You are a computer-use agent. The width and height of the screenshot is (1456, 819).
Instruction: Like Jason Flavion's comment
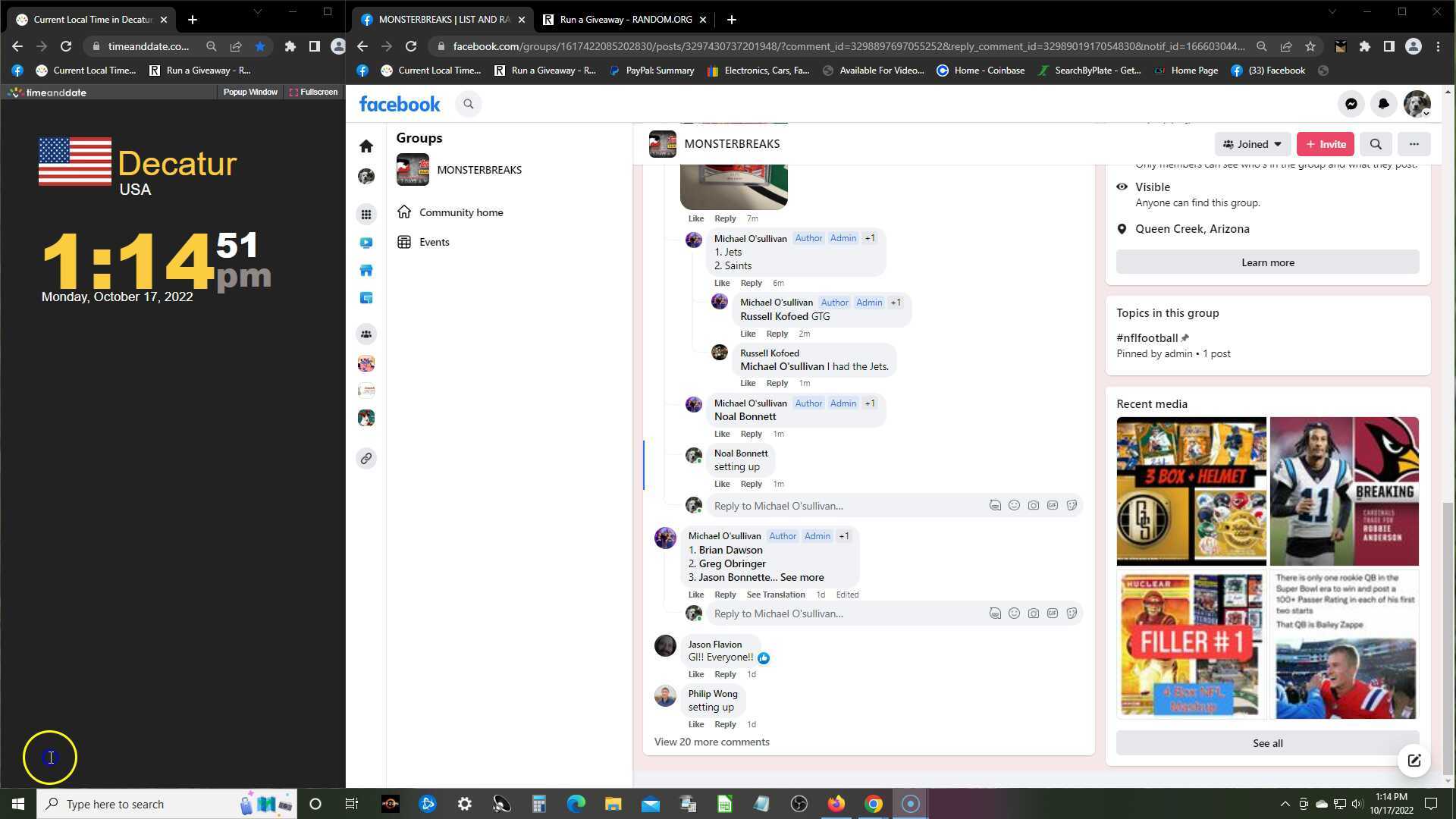pyautogui.click(x=695, y=674)
